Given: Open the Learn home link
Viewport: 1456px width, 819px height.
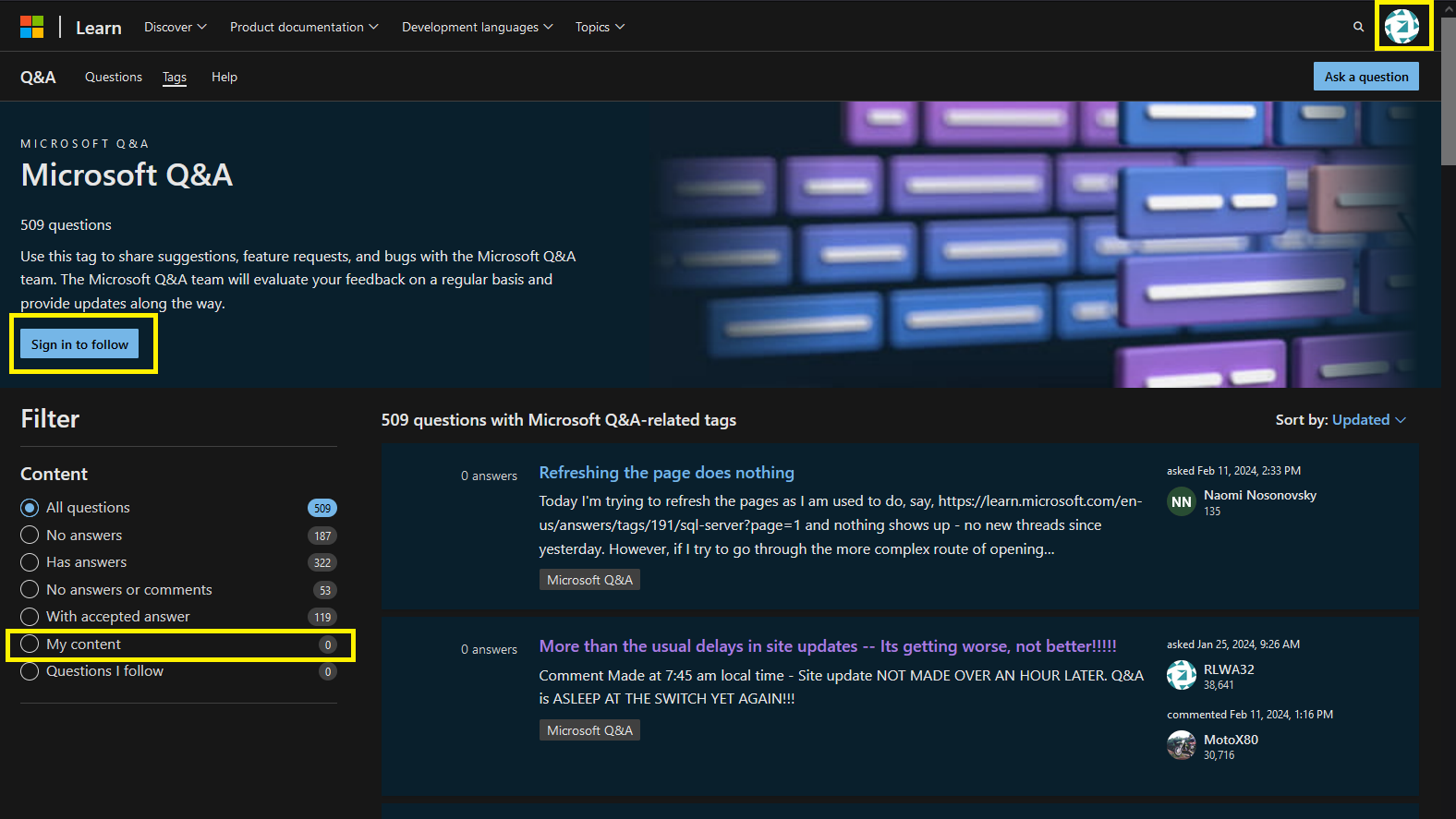Looking at the screenshot, I should [x=99, y=28].
